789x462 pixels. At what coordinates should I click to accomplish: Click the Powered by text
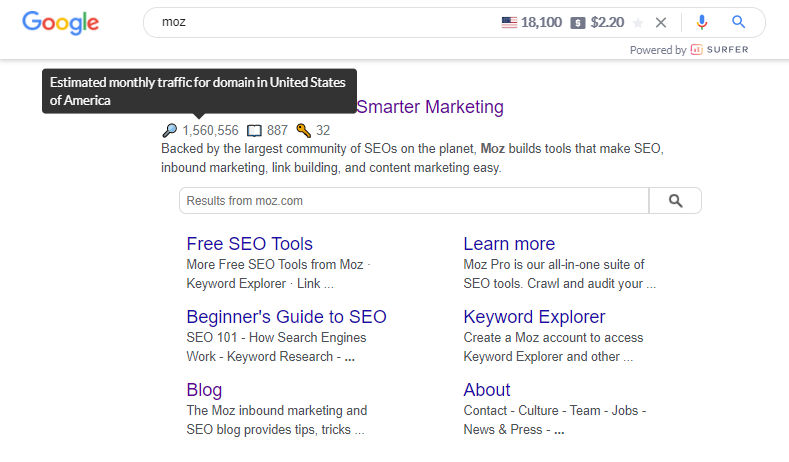coord(658,50)
